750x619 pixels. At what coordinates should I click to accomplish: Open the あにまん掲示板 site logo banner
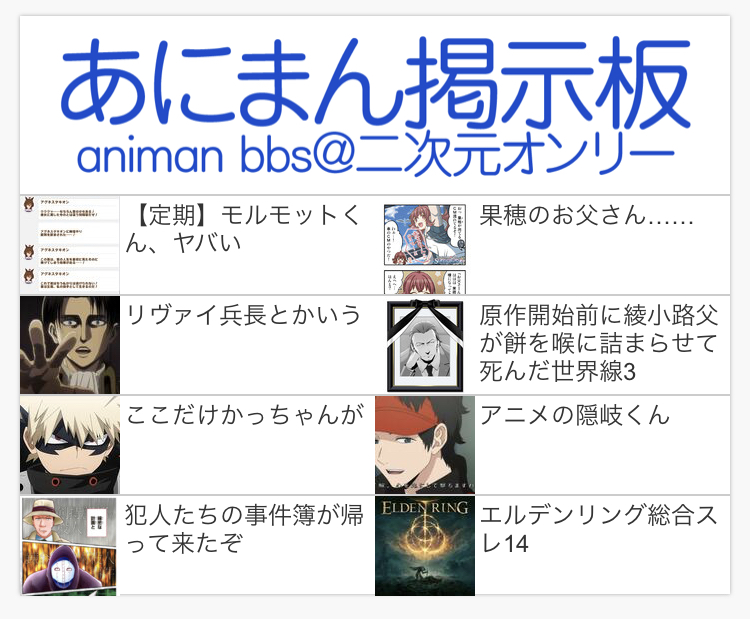375,105
